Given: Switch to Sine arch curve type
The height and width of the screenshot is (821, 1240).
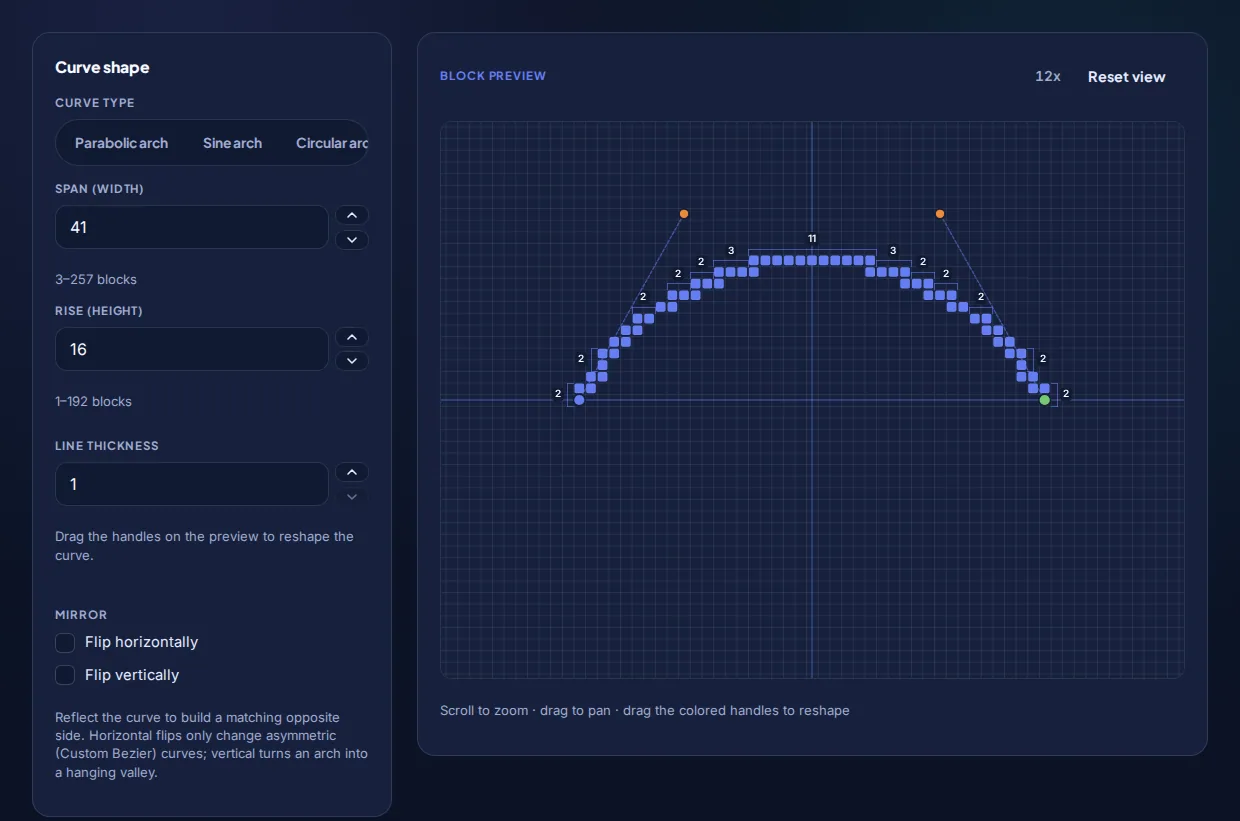Looking at the screenshot, I should pos(232,143).
